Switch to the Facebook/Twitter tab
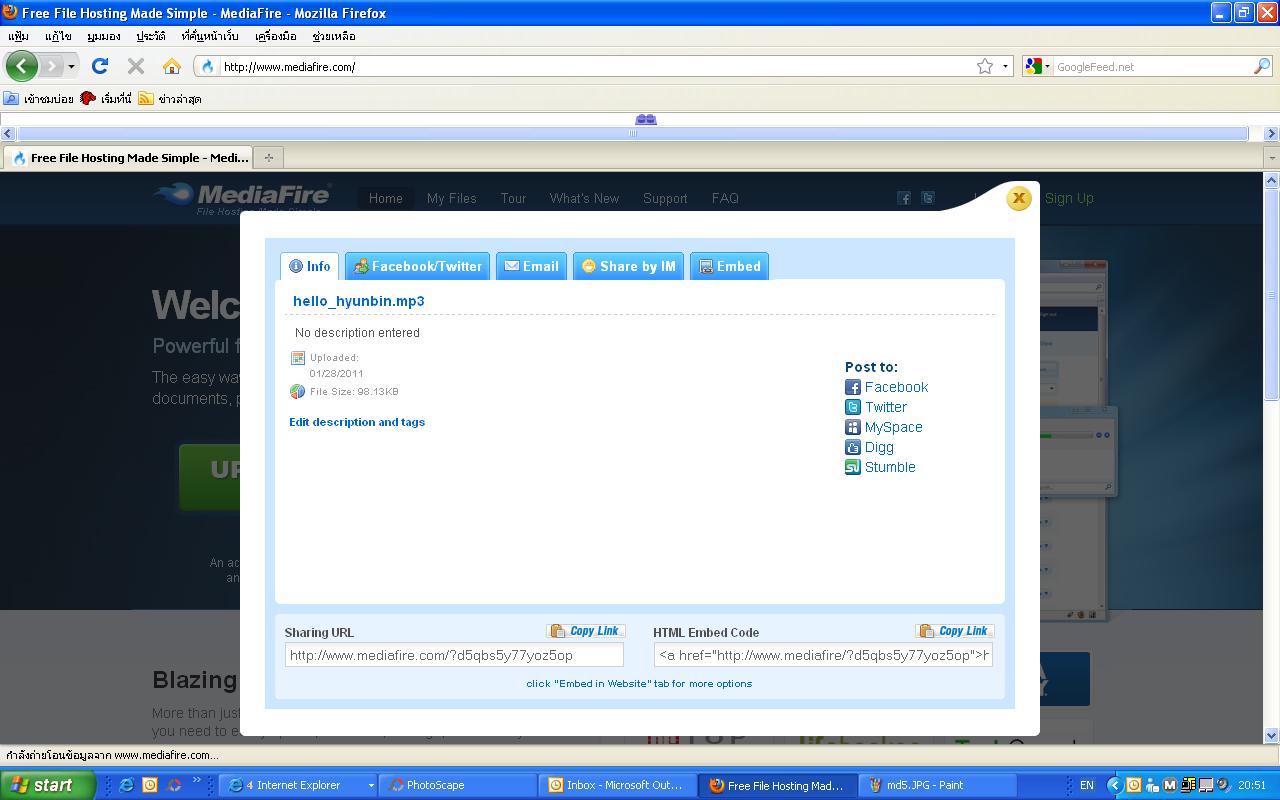 pyautogui.click(x=417, y=266)
